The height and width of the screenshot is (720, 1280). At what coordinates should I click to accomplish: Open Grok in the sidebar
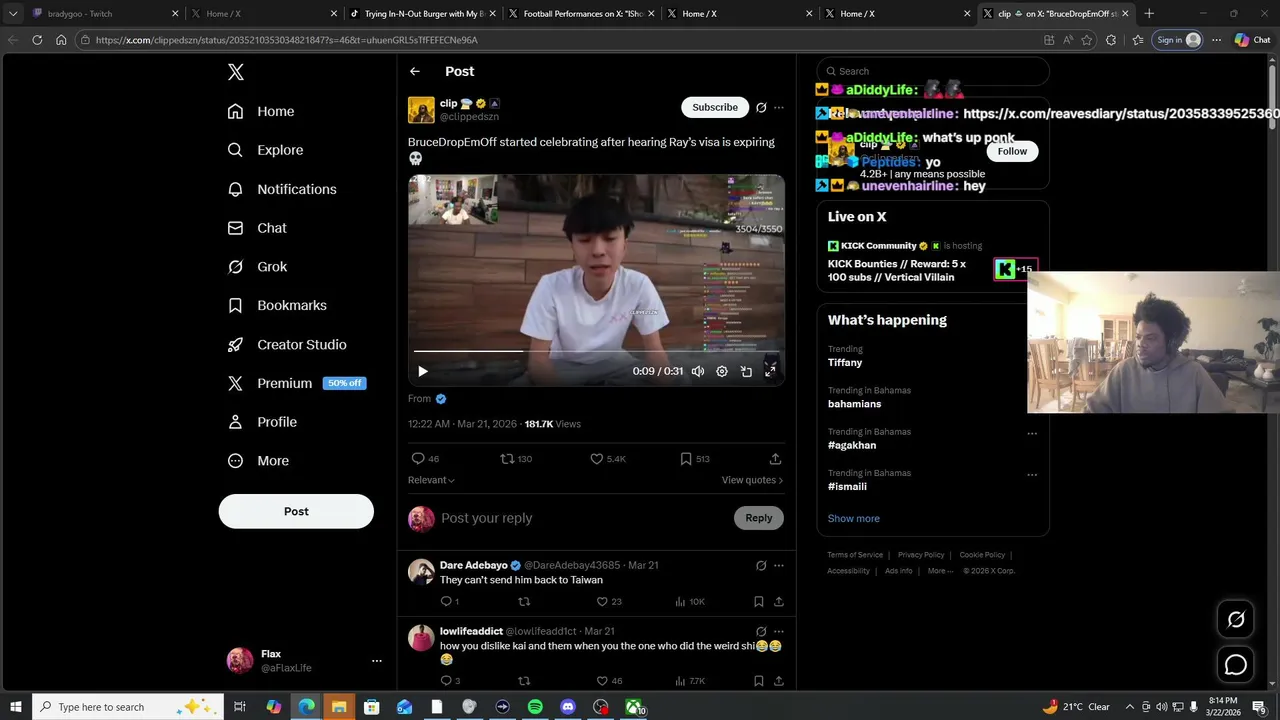pos(257,267)
